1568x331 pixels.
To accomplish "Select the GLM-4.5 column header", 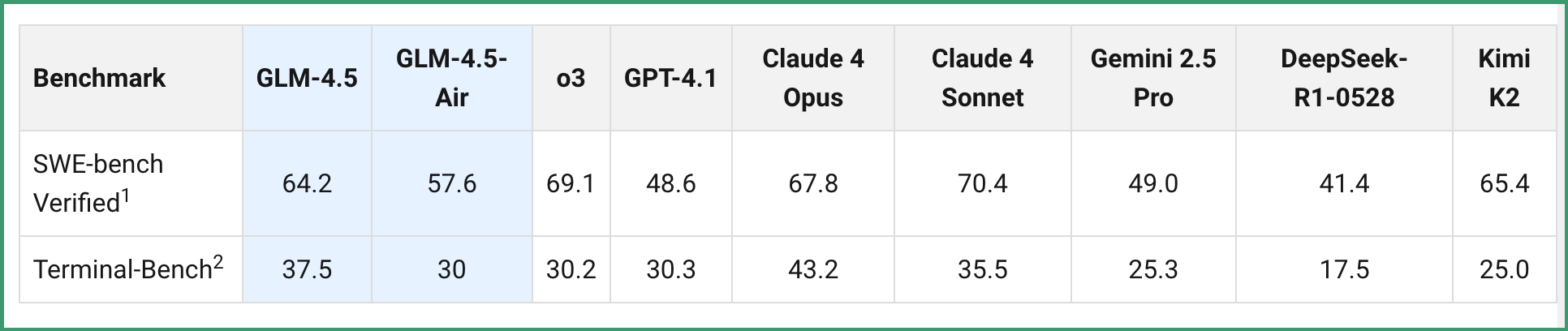I will tap(307, 78).
